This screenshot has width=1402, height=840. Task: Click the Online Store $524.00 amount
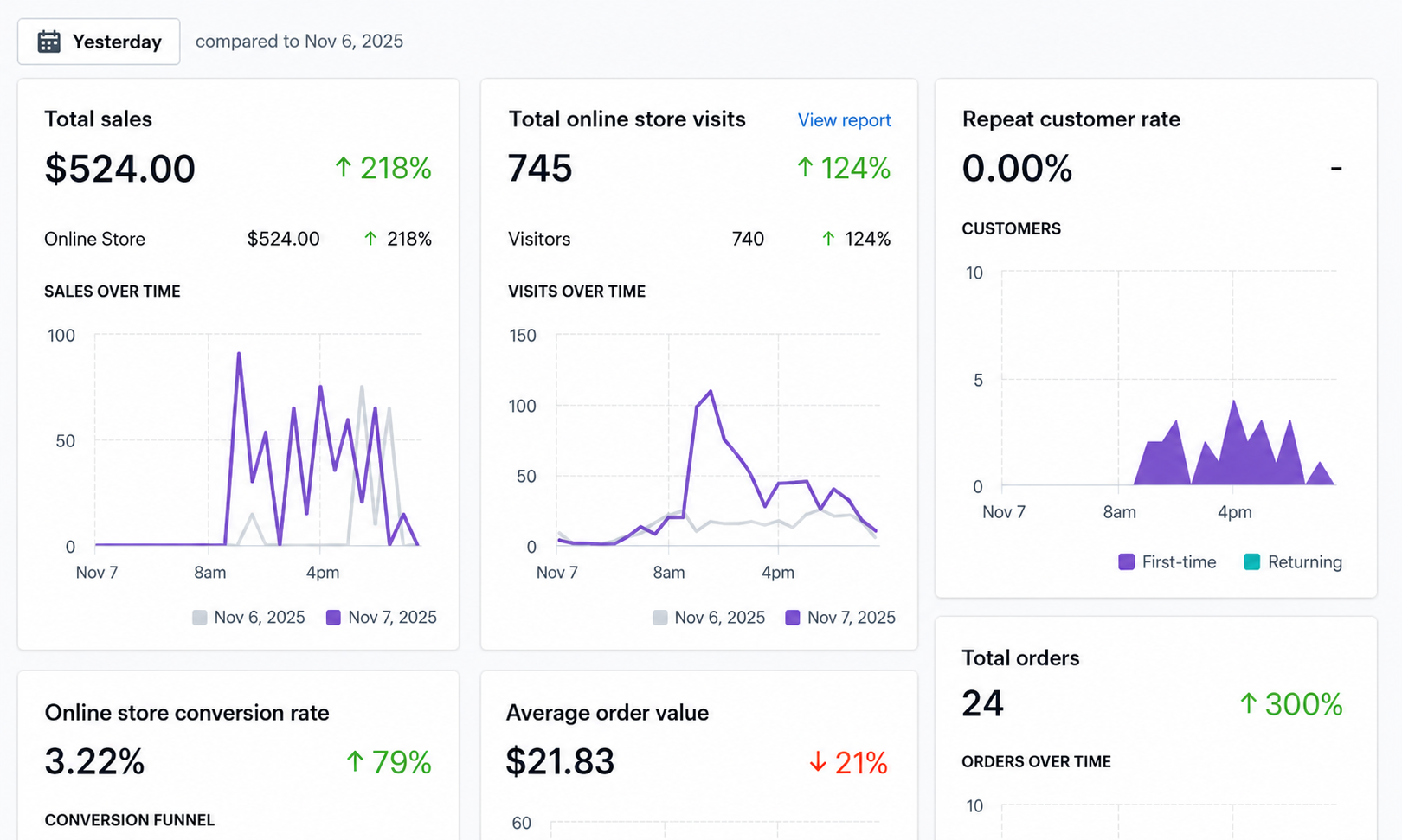pyautogui.click(x=283, y=239)
